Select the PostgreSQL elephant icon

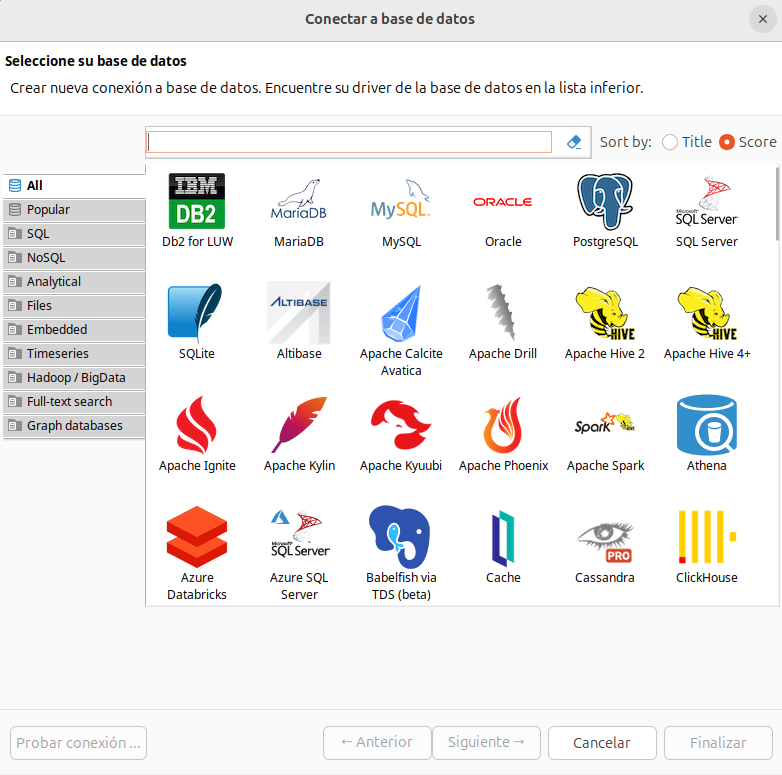point(605,202)
